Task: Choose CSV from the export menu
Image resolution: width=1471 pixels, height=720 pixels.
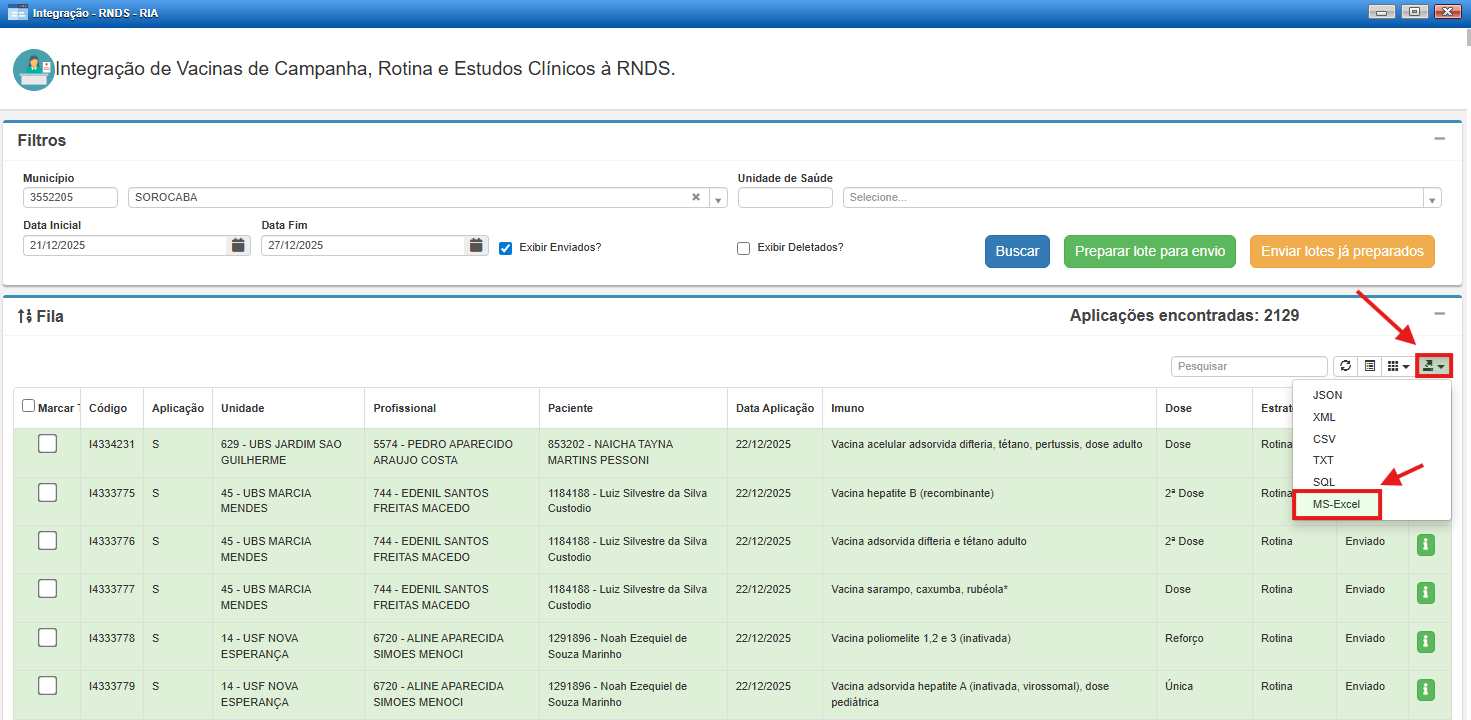Action: point(1324,439)
